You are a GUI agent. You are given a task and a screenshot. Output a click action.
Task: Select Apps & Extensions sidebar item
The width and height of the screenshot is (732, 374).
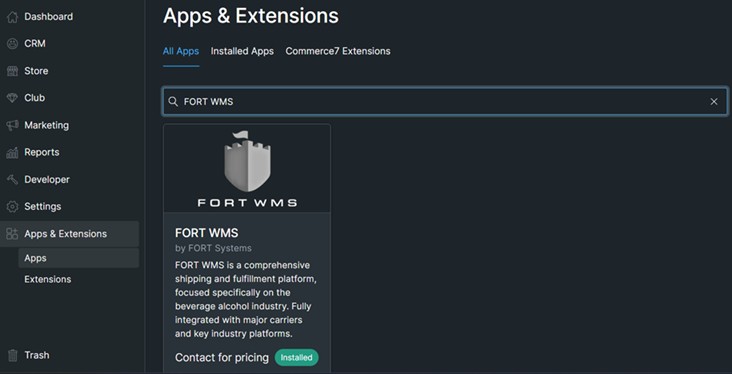point(70,234)
